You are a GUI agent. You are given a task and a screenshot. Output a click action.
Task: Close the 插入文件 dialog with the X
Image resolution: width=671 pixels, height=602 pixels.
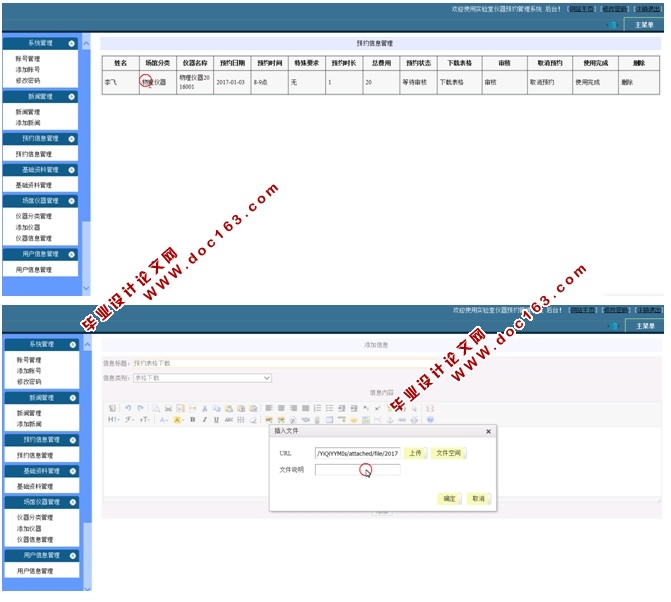pos(488,432)
